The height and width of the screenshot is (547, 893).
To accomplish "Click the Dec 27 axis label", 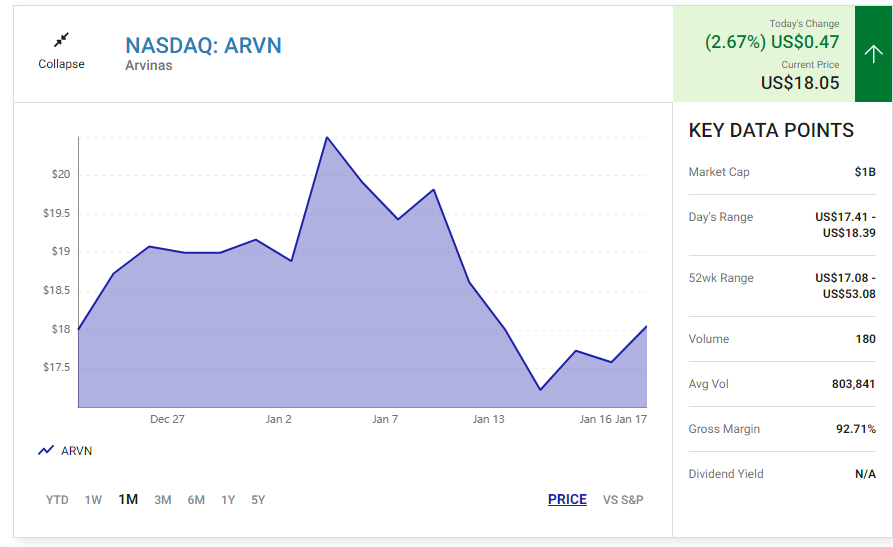I will 167,419.
